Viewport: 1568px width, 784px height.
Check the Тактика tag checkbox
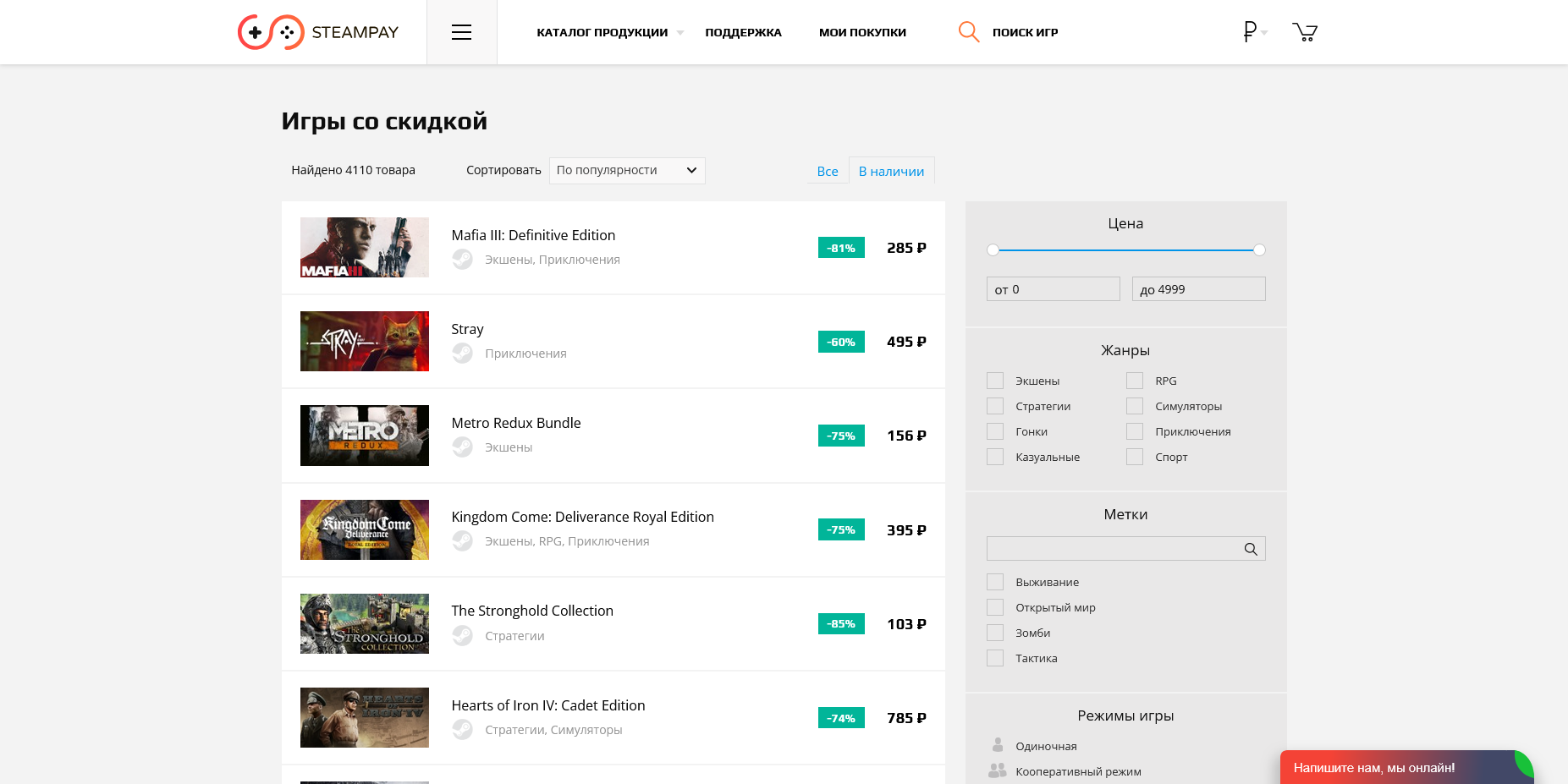pyautogui.click(x=995, y=658)
